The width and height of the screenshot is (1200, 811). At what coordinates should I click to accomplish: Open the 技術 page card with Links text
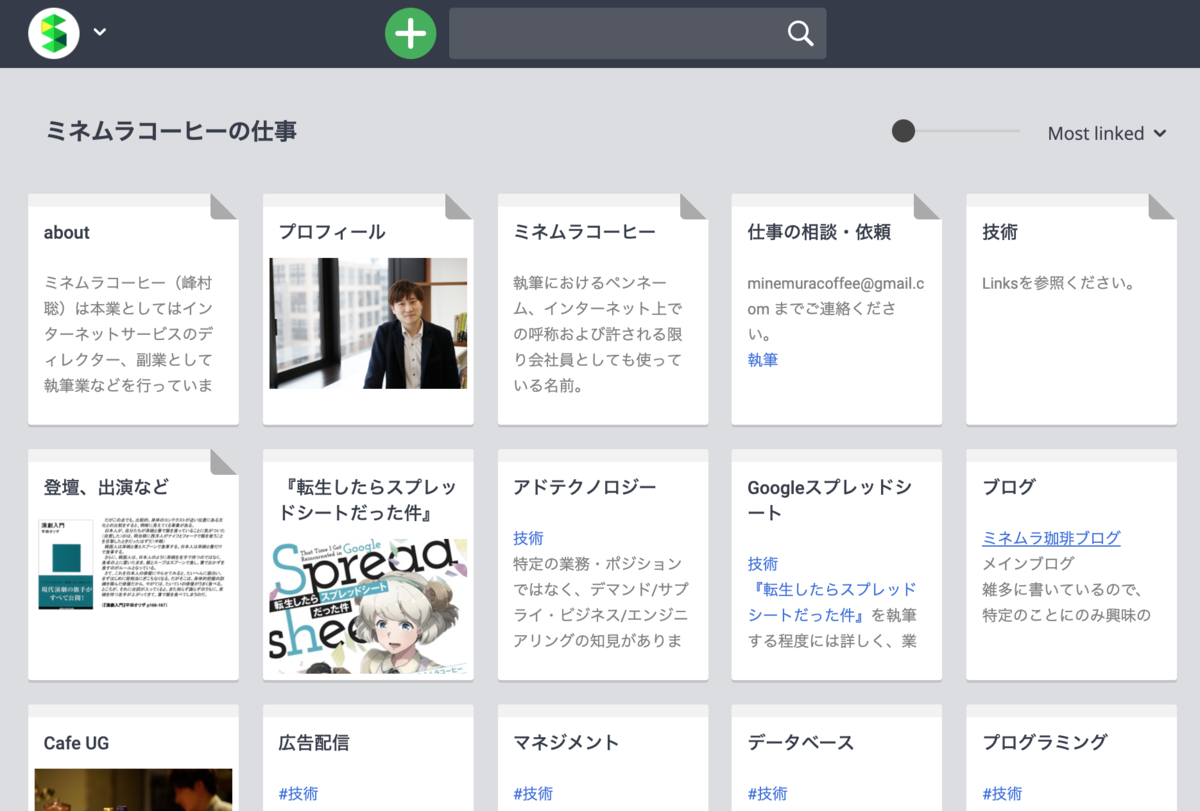pos(1072,309)
